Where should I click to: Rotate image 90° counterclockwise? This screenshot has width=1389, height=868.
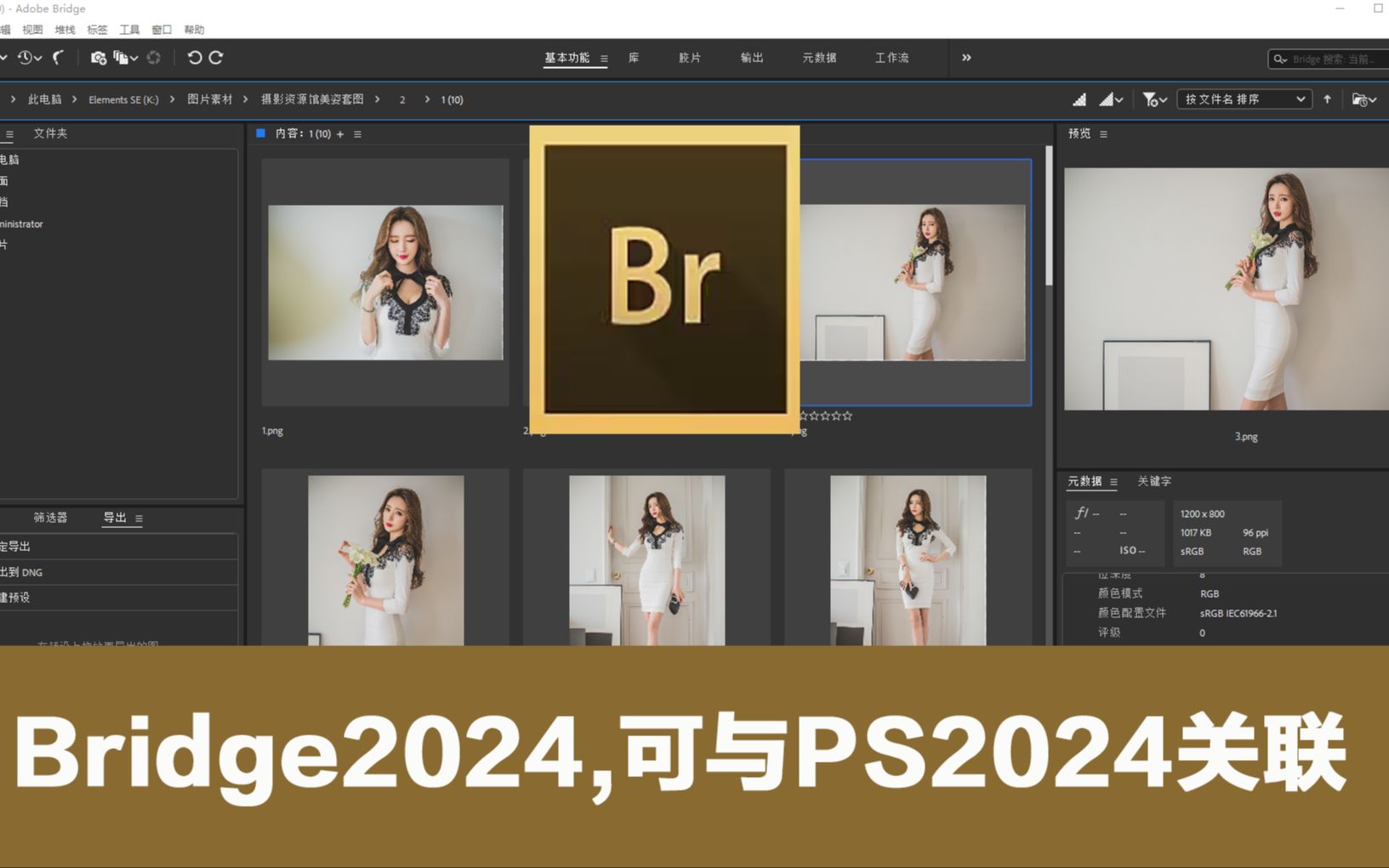[x=195, y=58]
